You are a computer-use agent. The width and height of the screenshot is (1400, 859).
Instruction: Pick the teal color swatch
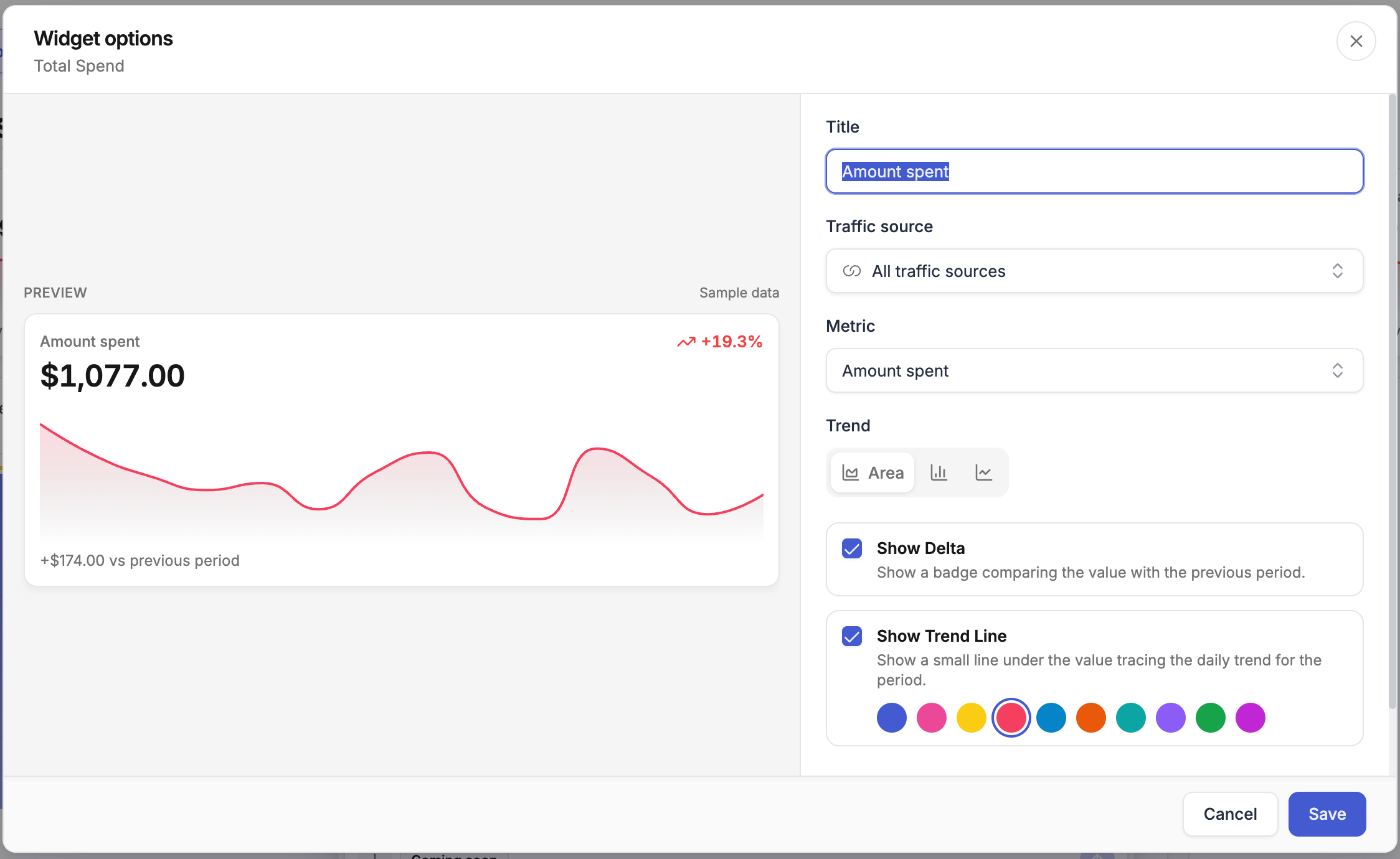pyautogui.click(x=1131, y=718)
